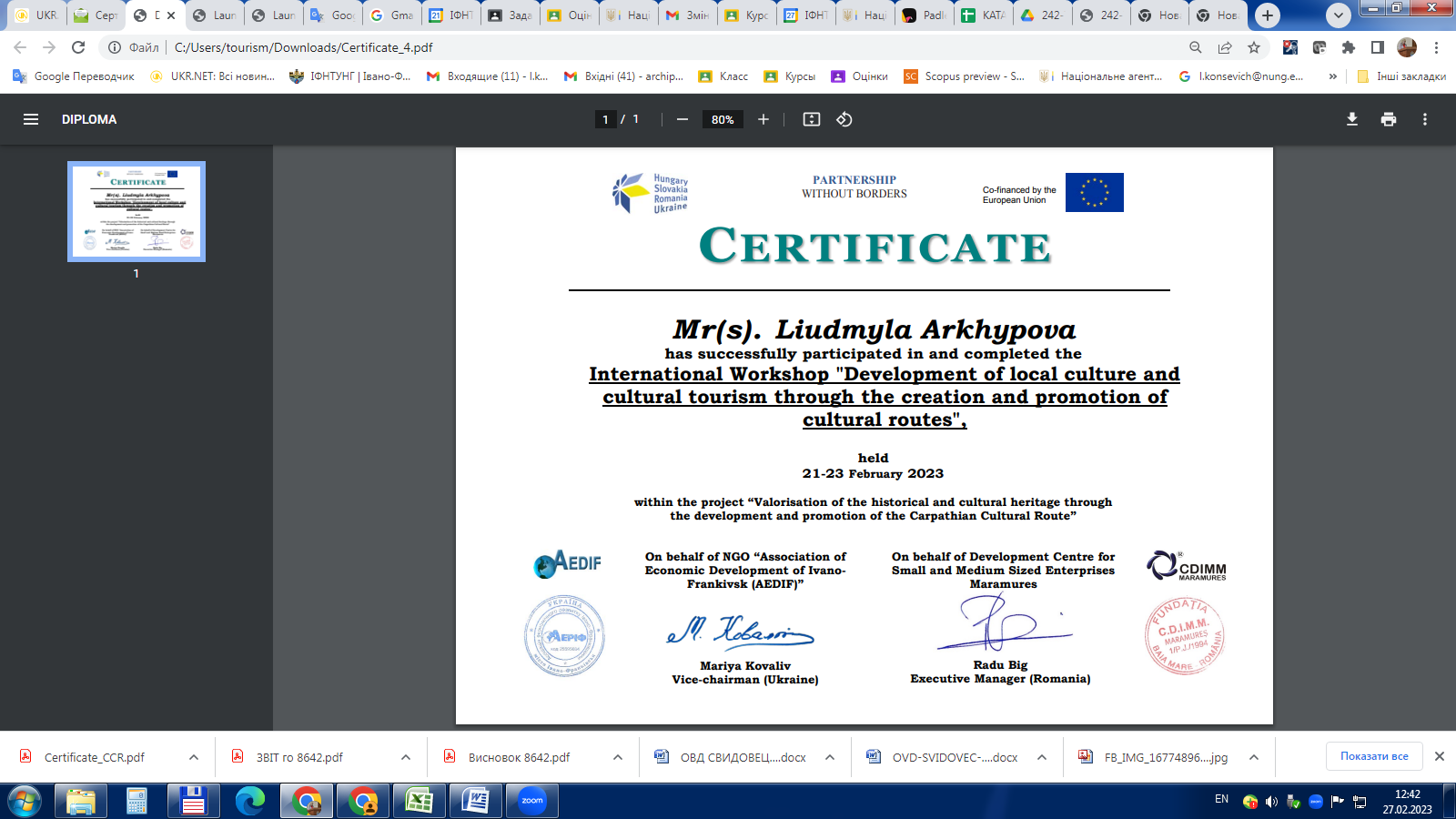Print the certificate document
The image size is (1456, 819).
tap(1389, 119)
